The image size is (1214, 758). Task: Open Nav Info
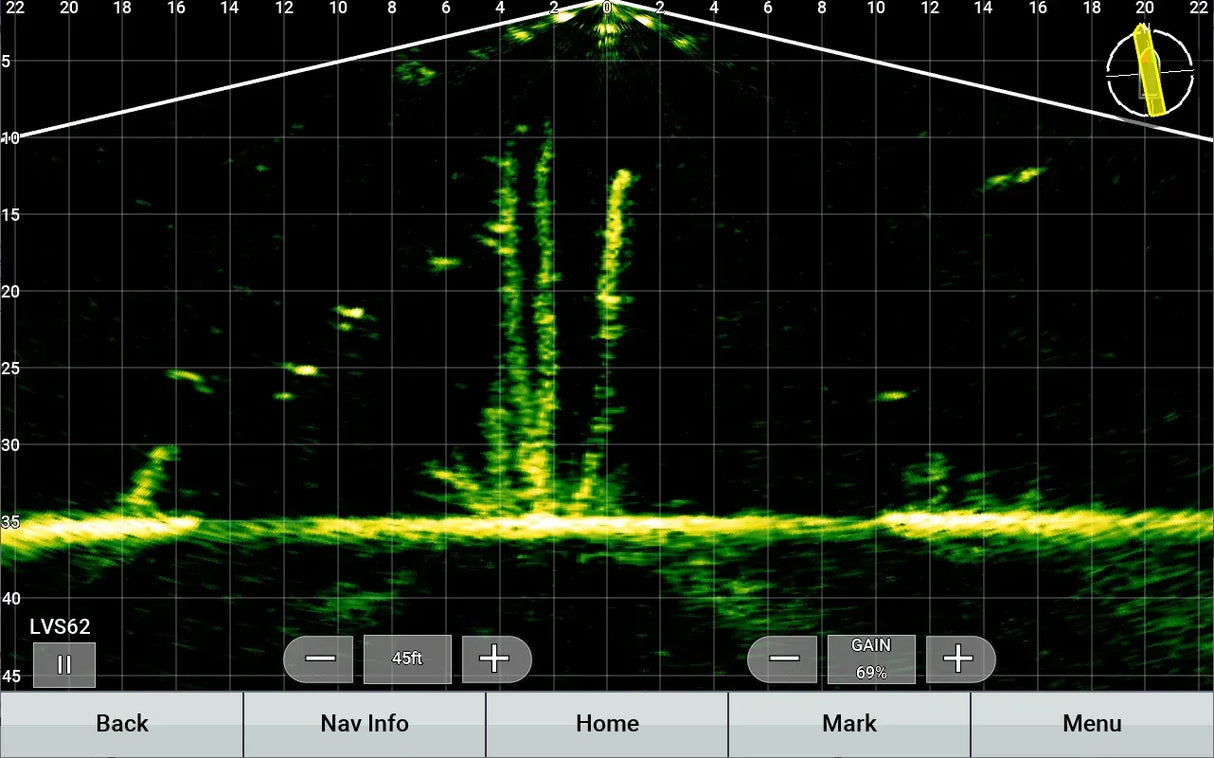(364, 723)
